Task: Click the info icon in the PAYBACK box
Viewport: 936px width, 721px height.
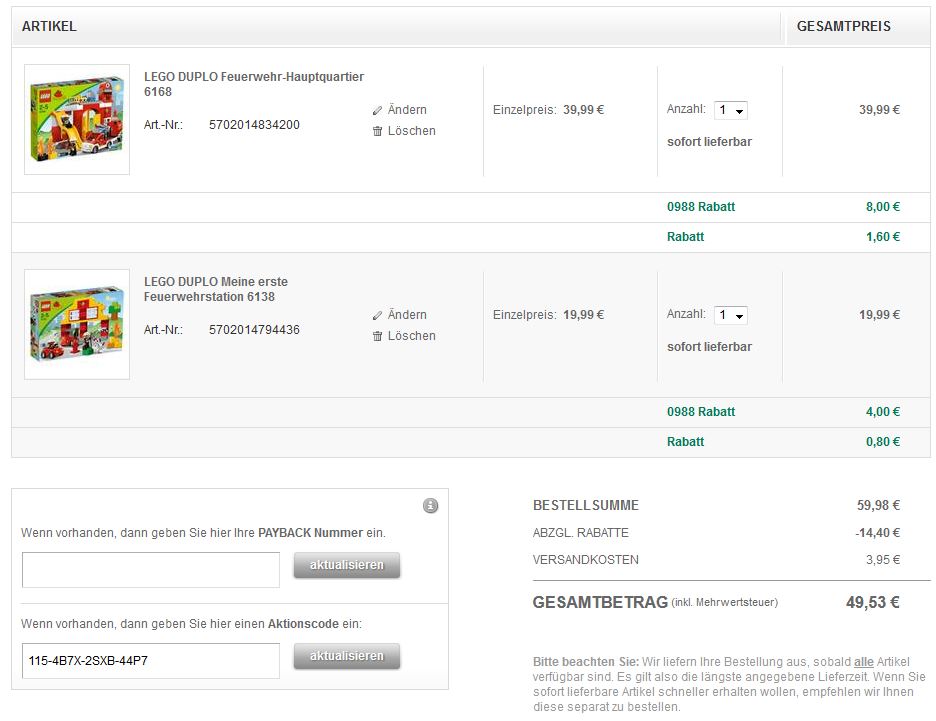Action: (430, 506)
